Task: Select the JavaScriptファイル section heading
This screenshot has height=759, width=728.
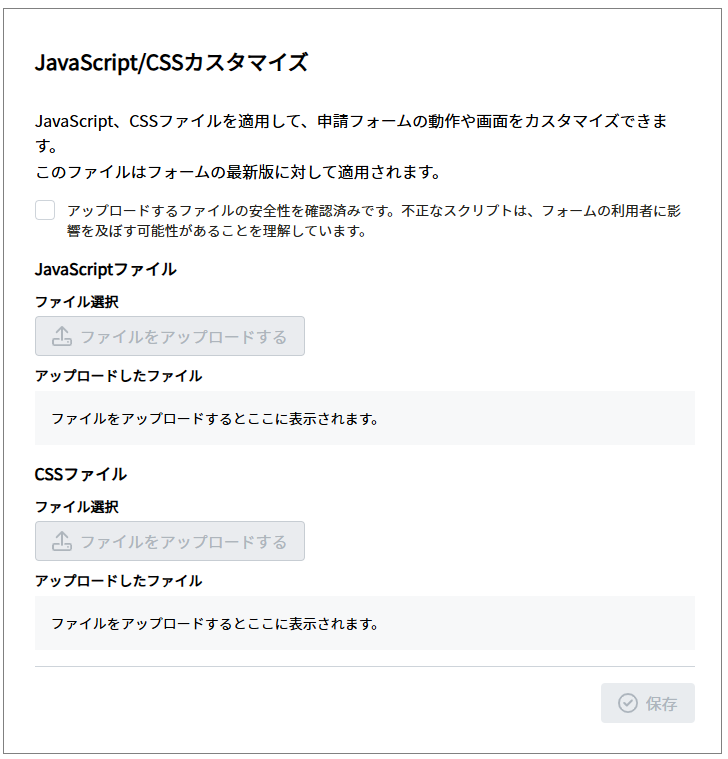Action: coord(106,270)
